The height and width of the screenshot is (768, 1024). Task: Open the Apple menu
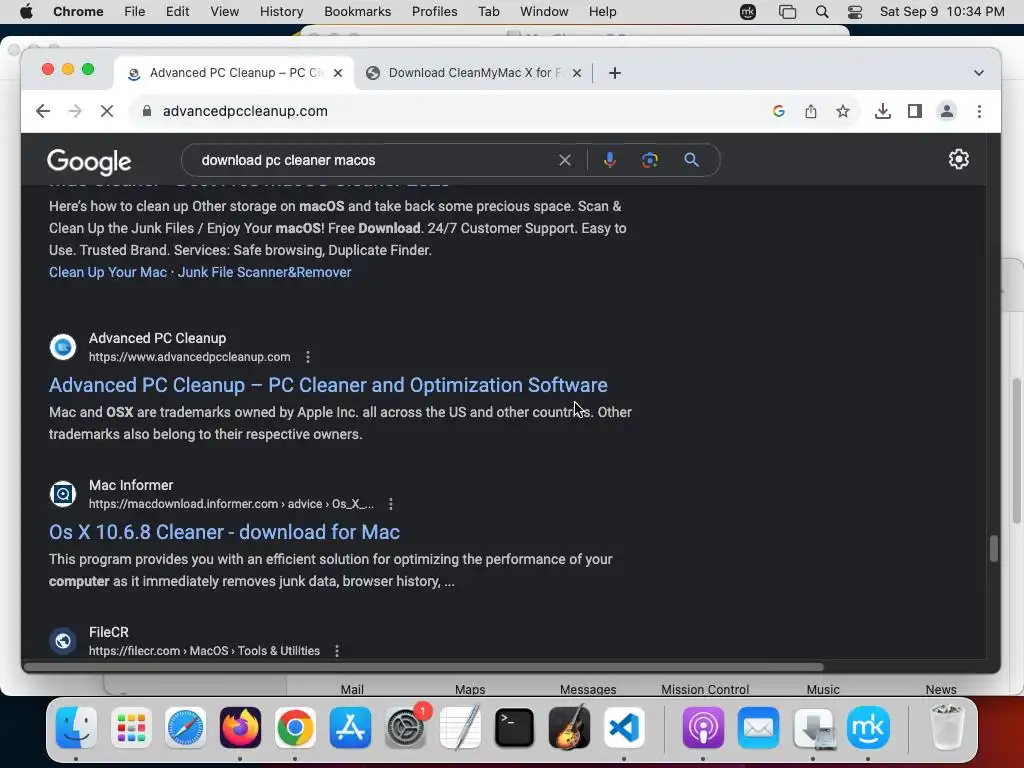[x=26, y=12]
